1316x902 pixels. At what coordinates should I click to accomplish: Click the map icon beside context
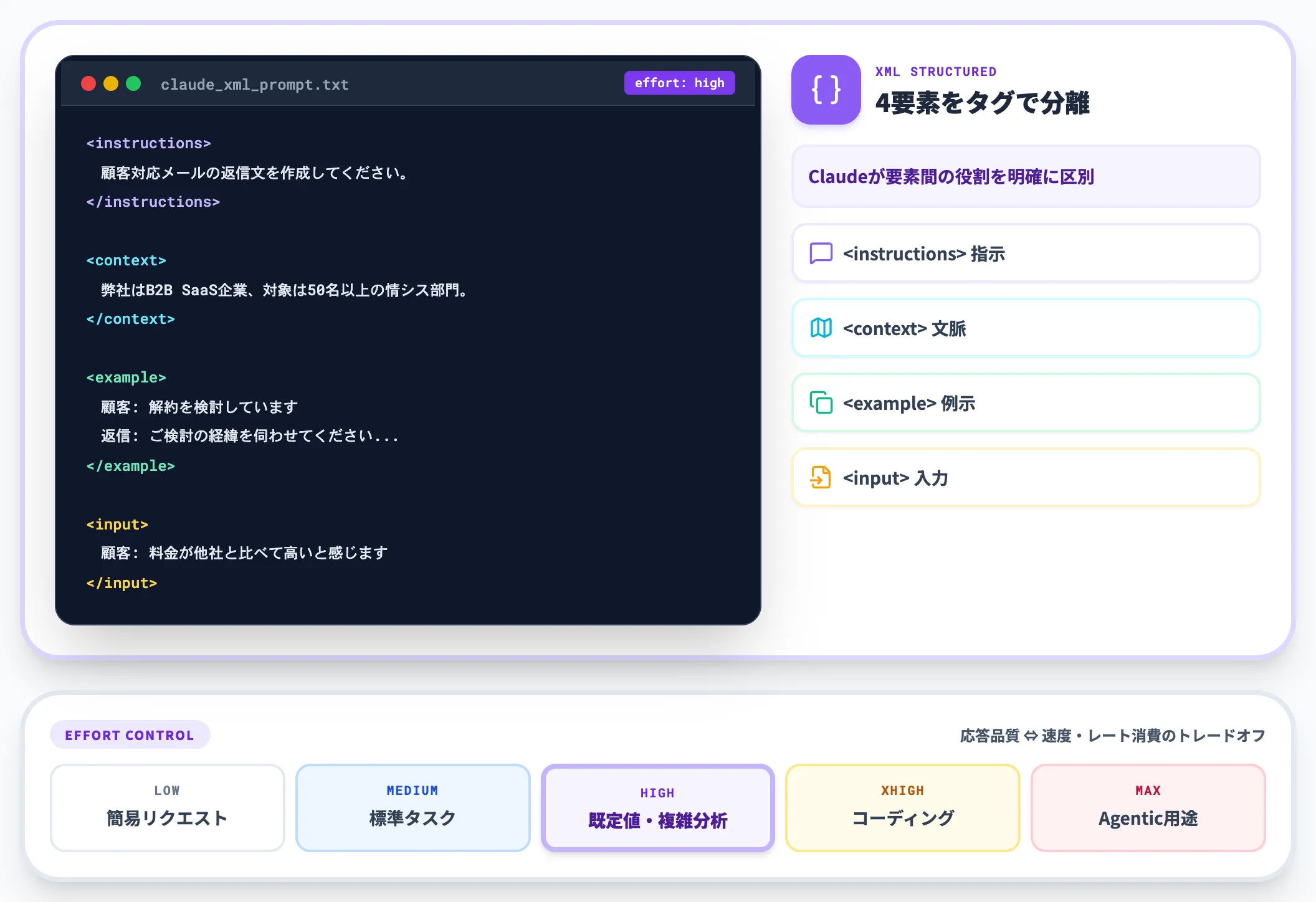pos(821,328)
